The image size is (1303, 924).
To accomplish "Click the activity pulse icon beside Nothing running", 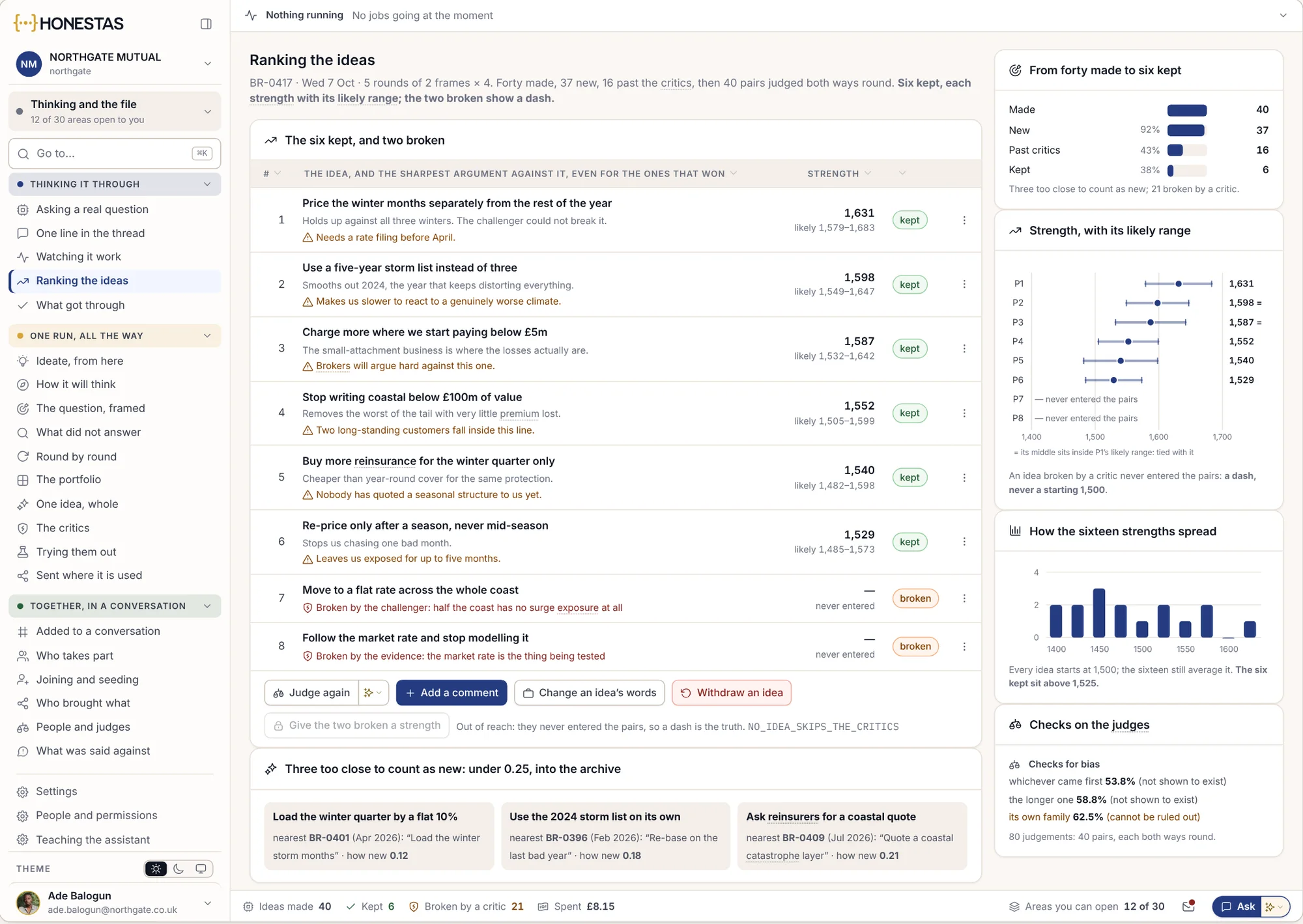I will 251,15.
